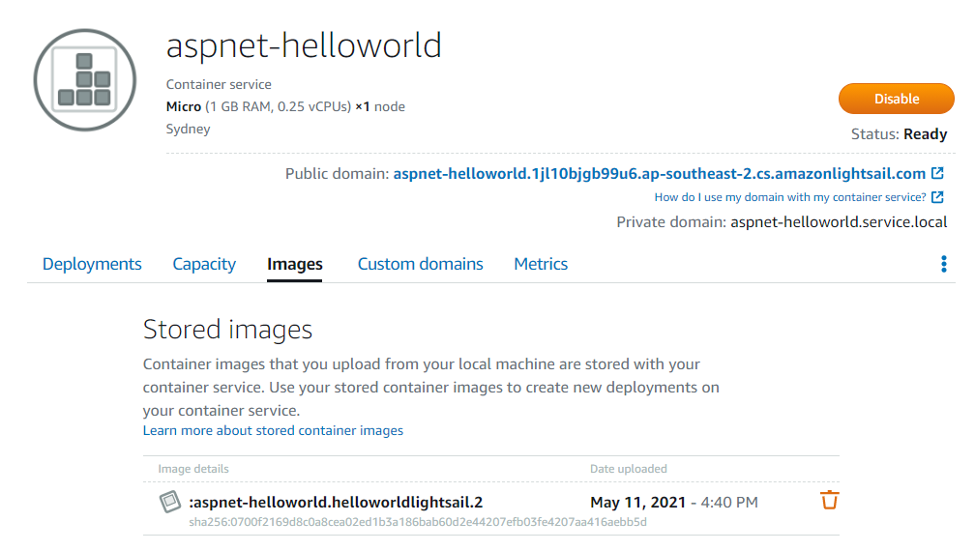Click the container image icon in the image row
The height and width of the screenshot is (552, 977).
point(169,502)
